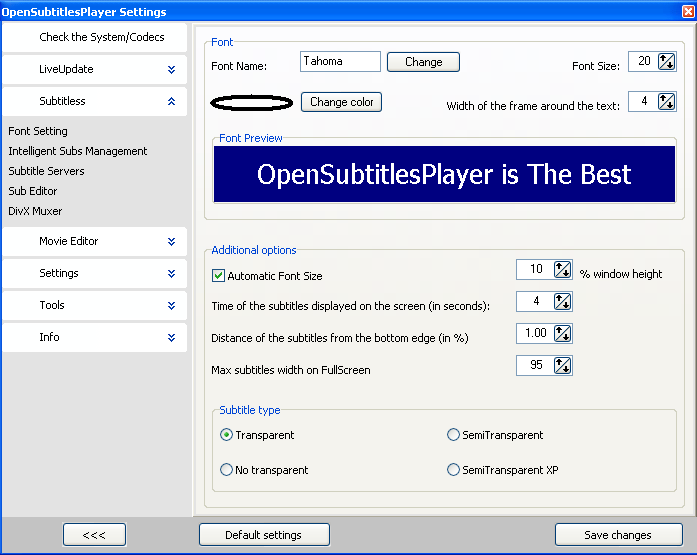697x555 pixels.
Task: Choose the No transparent option
Action: click(x=226, y=469)
